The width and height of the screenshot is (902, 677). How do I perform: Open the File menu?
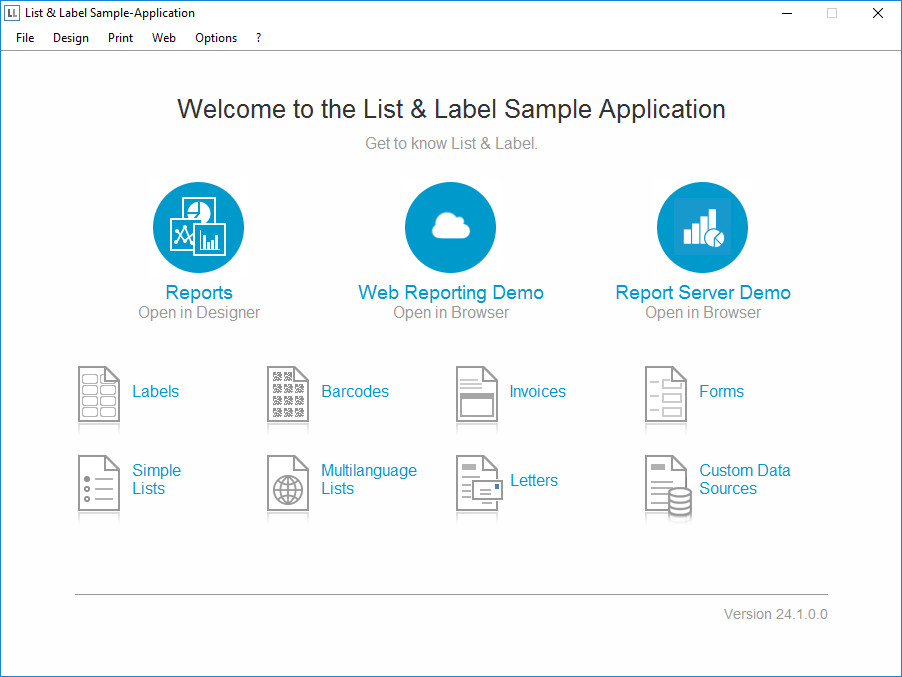(24, 38)
